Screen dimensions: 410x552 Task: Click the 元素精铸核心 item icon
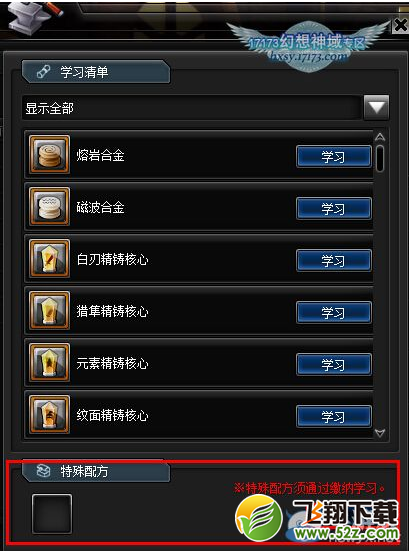click(x=49, y=363)
